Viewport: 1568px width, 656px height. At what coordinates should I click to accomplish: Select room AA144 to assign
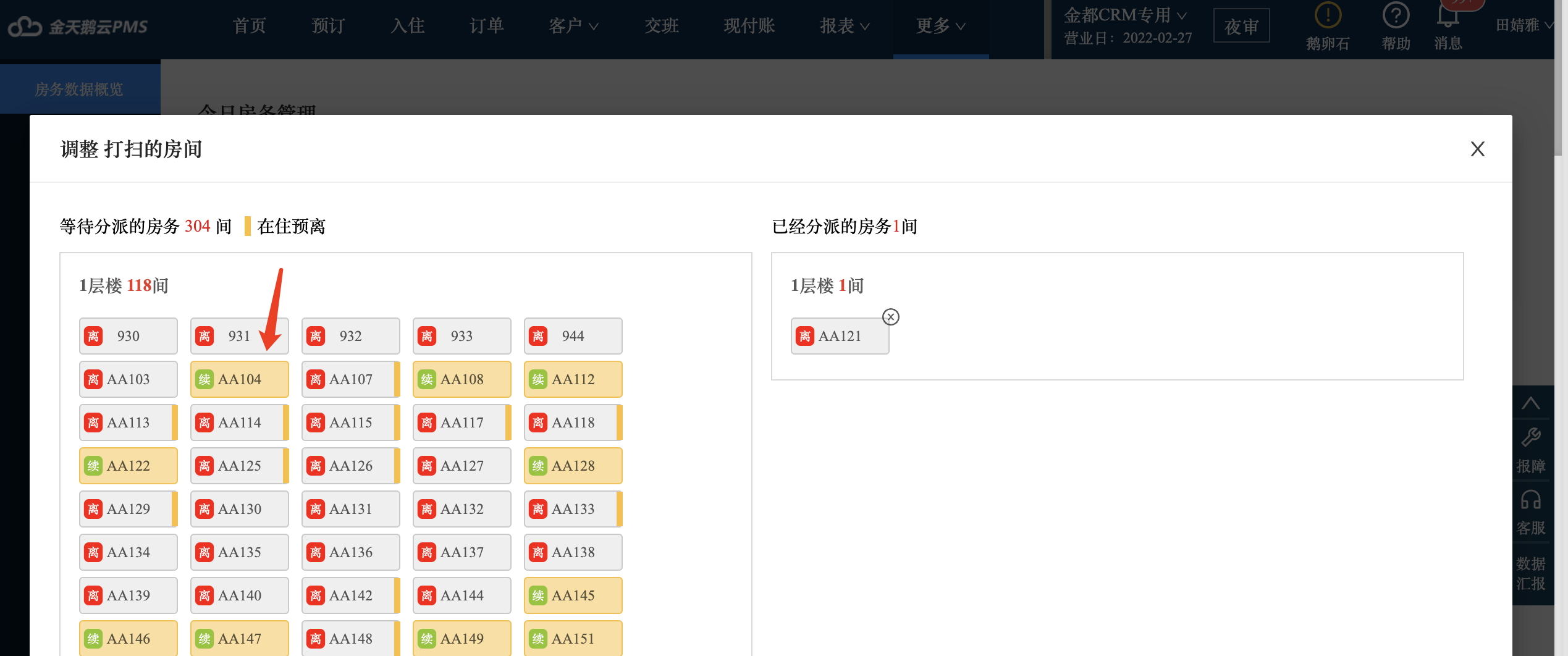(462, 595)
